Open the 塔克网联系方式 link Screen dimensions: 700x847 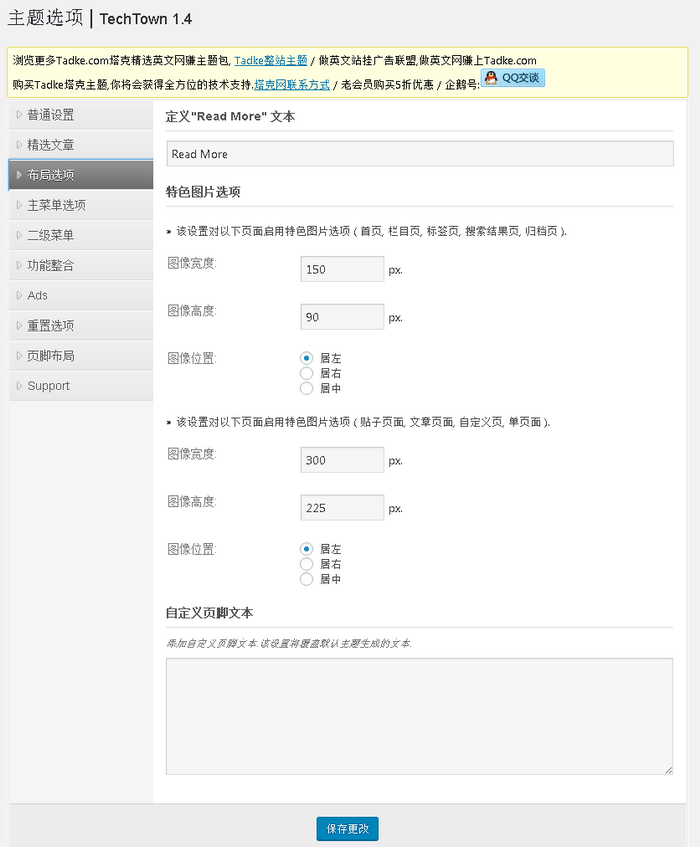click(x=292, y=85)
